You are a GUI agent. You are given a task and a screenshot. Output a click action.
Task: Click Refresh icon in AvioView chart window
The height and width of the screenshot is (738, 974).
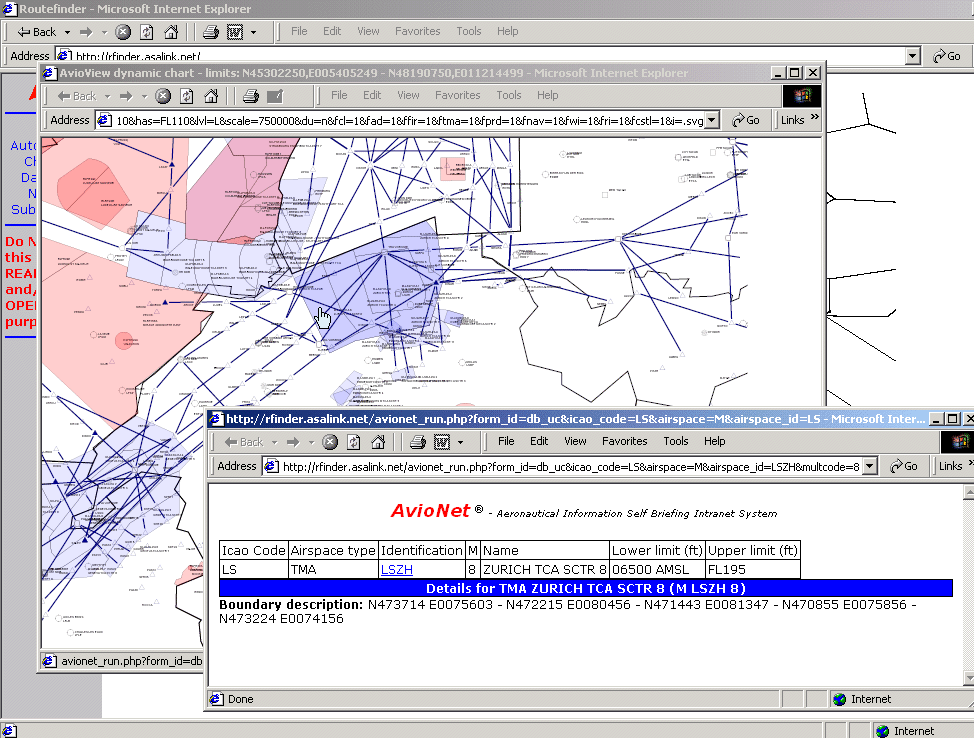(186, 96)
